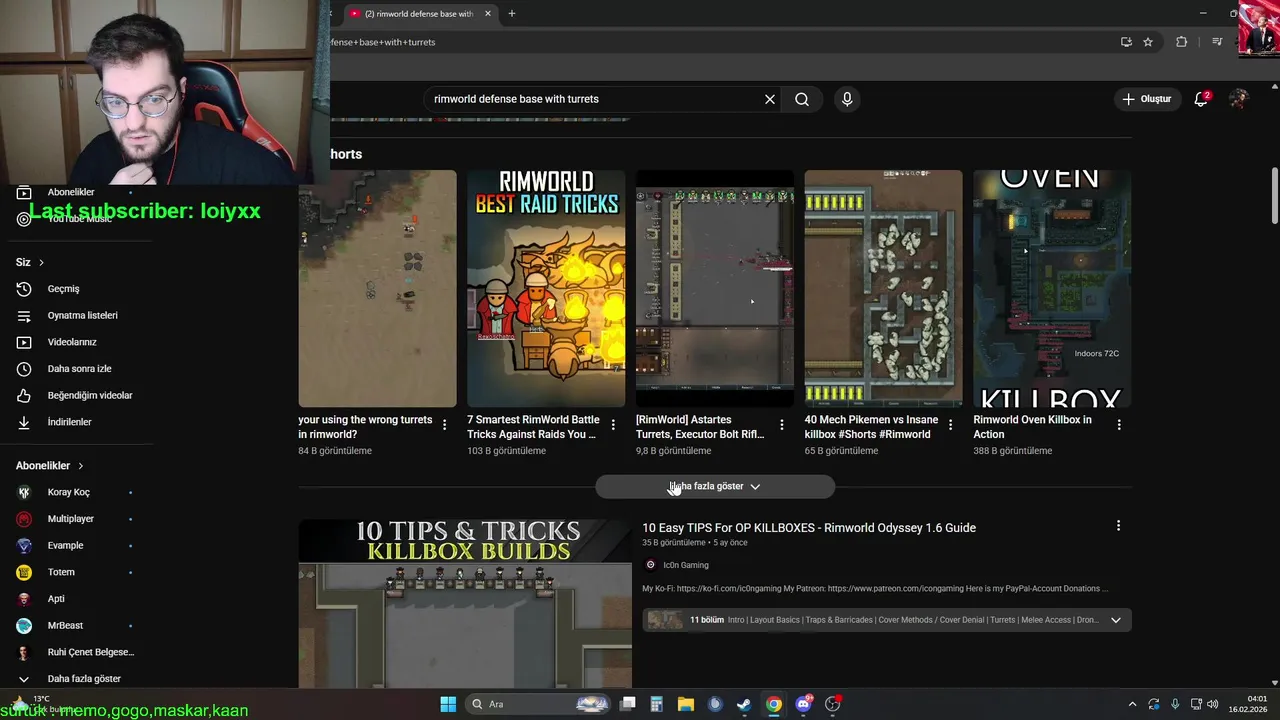Open a new browser tab

coord(512,14)
